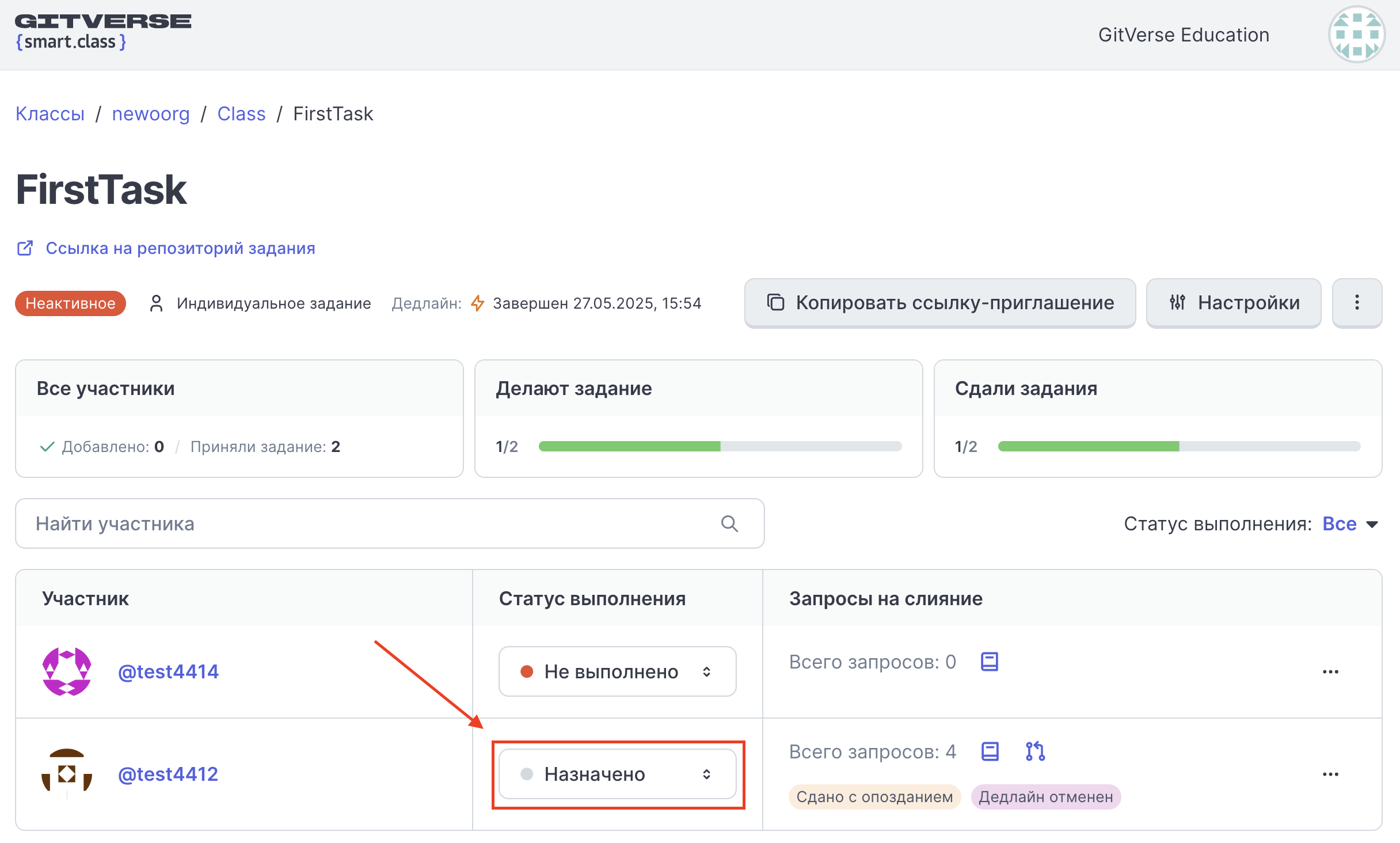Click Делают задание card title
The height and width of the screenshot is (843, 1400).
pyautogui.click(x=573, y=388)
